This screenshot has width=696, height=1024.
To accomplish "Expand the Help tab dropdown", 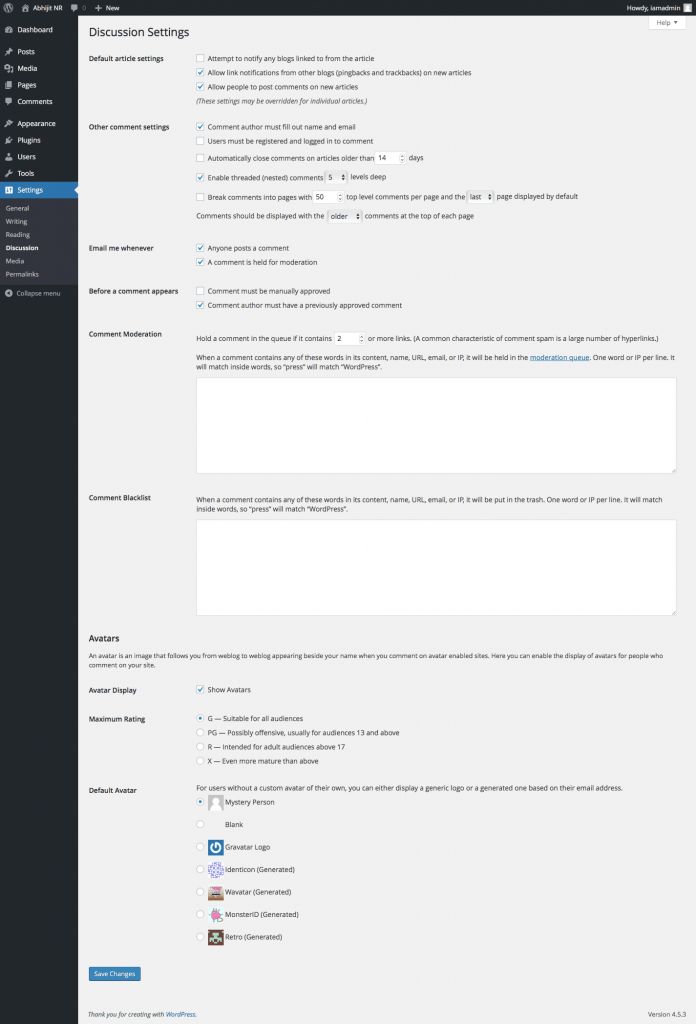I will coord(667,23).
